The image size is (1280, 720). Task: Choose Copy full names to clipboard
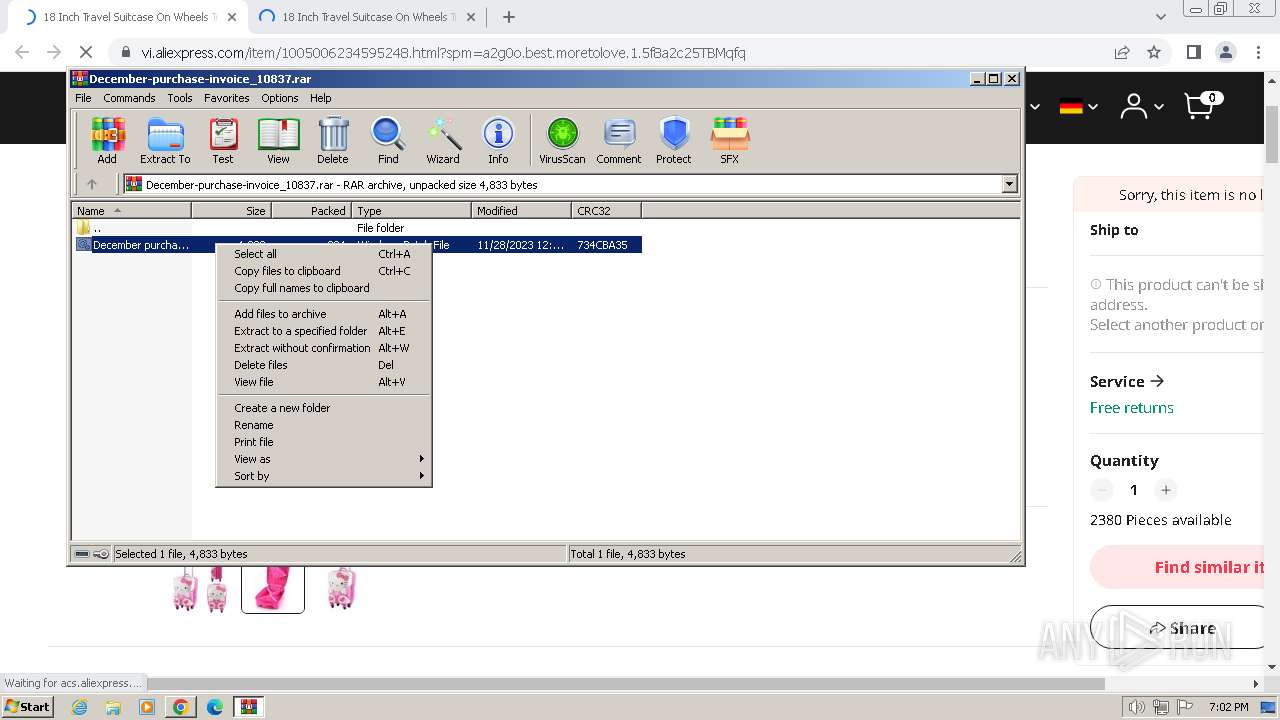(x=324, y=288)
